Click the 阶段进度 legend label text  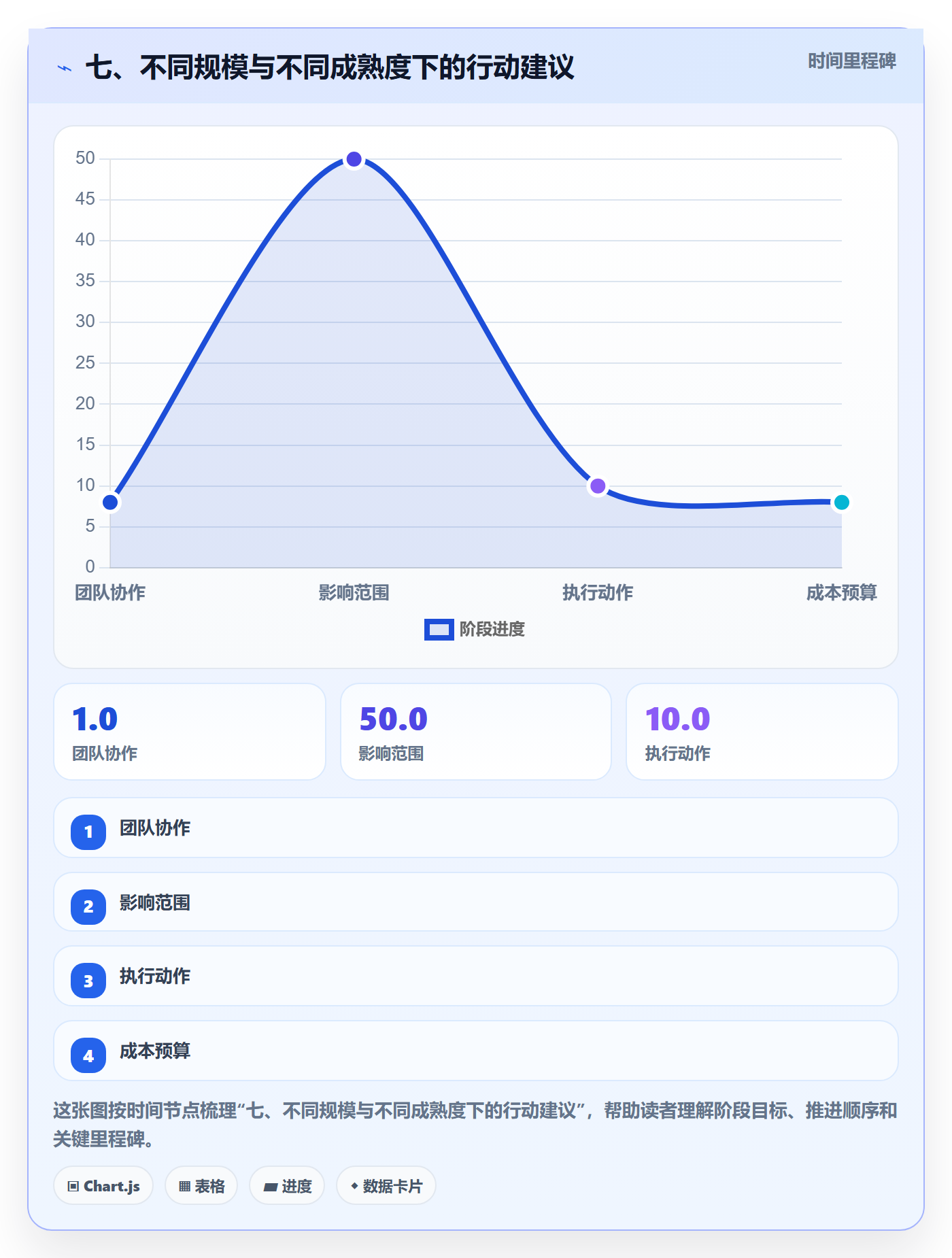[492, 629]
